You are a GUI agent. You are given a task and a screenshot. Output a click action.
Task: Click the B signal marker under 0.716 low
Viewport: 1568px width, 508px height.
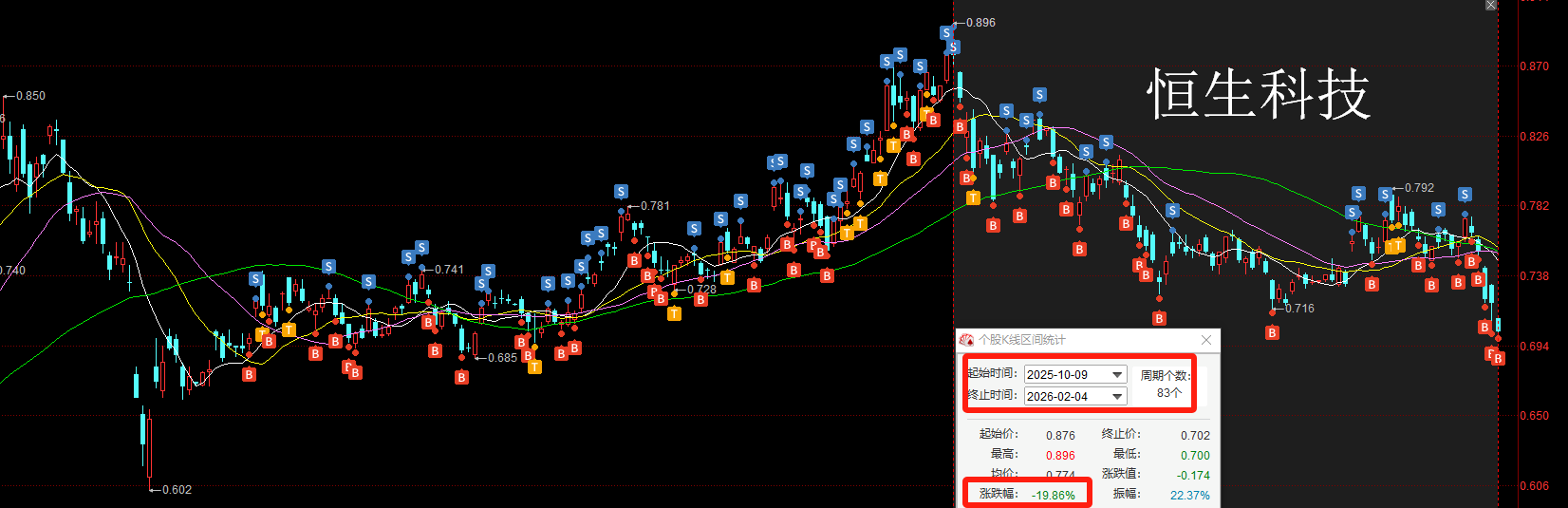coord(1272,332)
